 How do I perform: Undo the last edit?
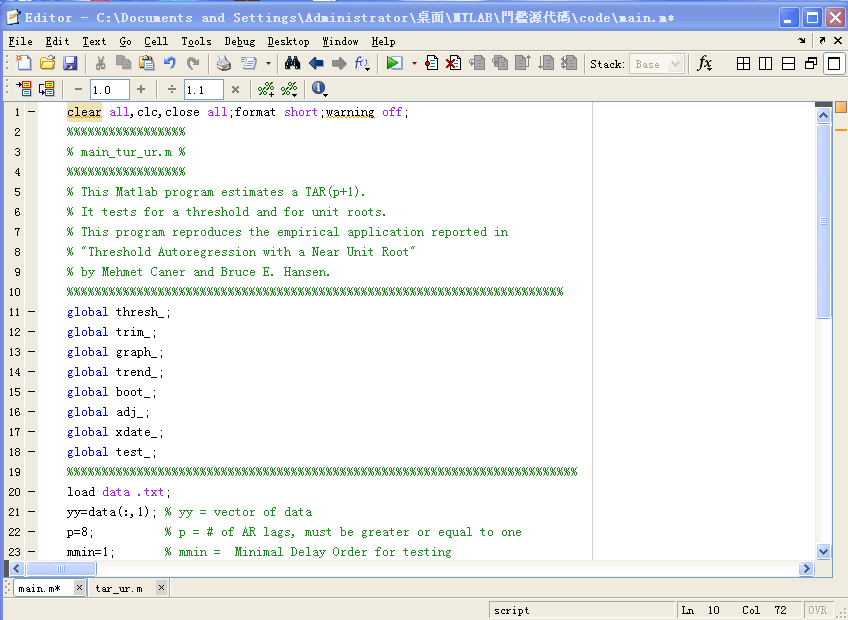click(170, 63)
